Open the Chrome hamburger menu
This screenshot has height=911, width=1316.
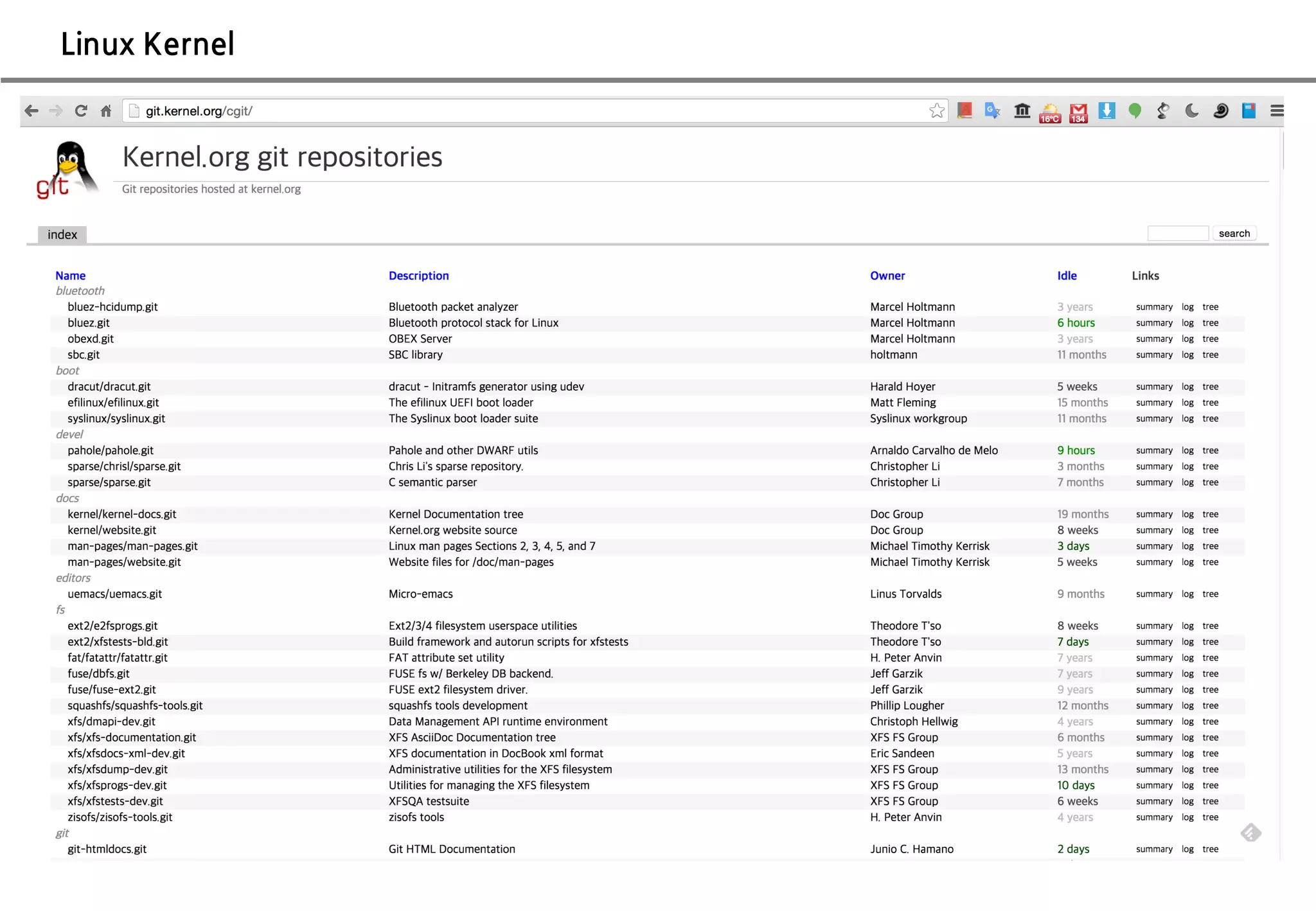click(1277, 111)
